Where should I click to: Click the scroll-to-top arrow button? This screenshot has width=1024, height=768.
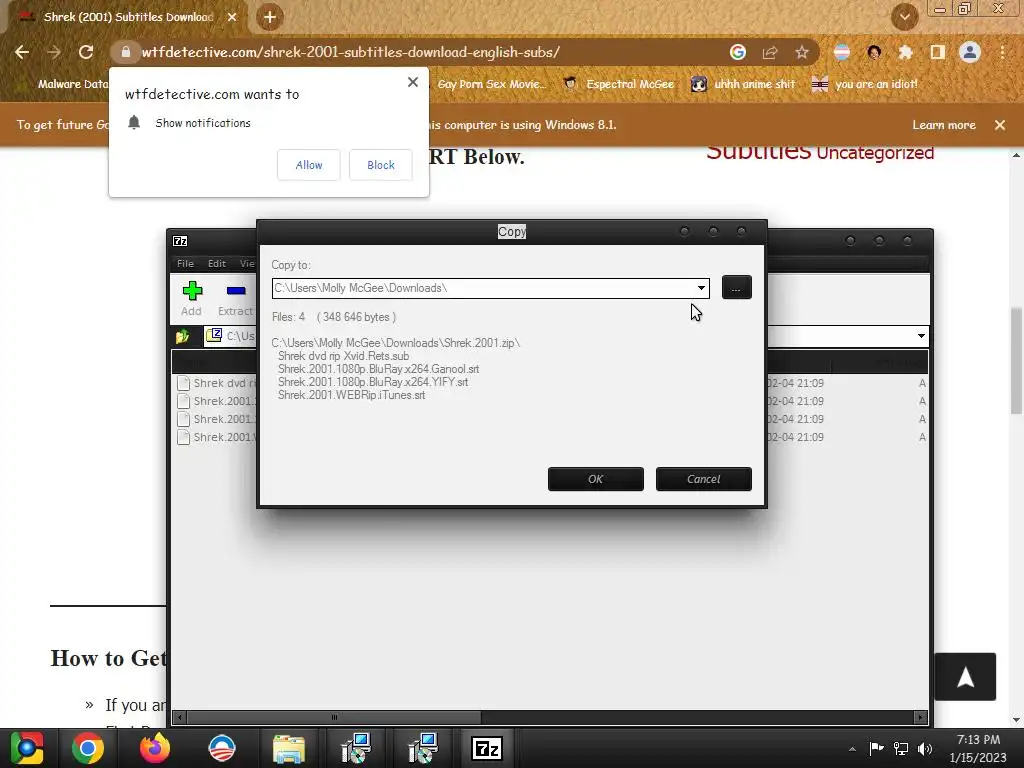[x=965, y=677]
